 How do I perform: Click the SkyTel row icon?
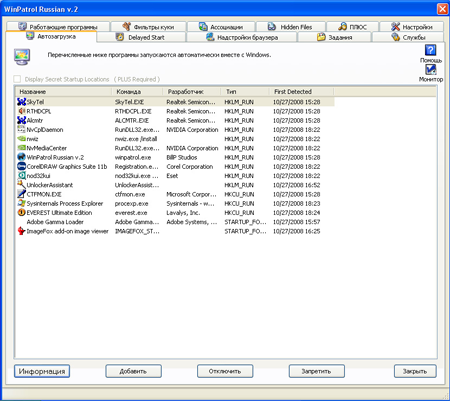(21, 102)
